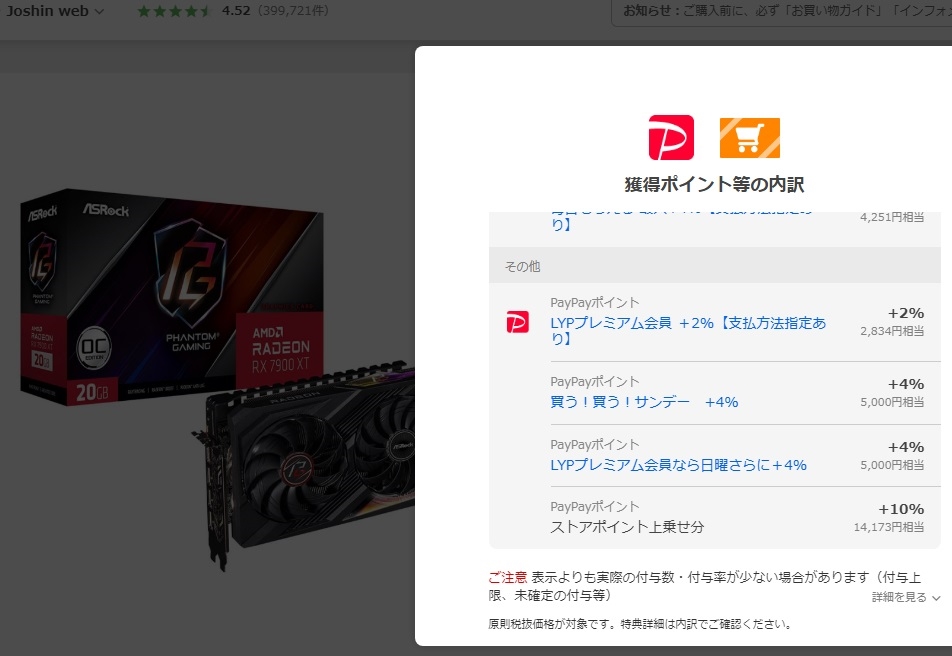Open LYPプレミアム会員なら日曜さらに+4% link
952x656 pixels.
pyautogui.click(x=678, y=465)
